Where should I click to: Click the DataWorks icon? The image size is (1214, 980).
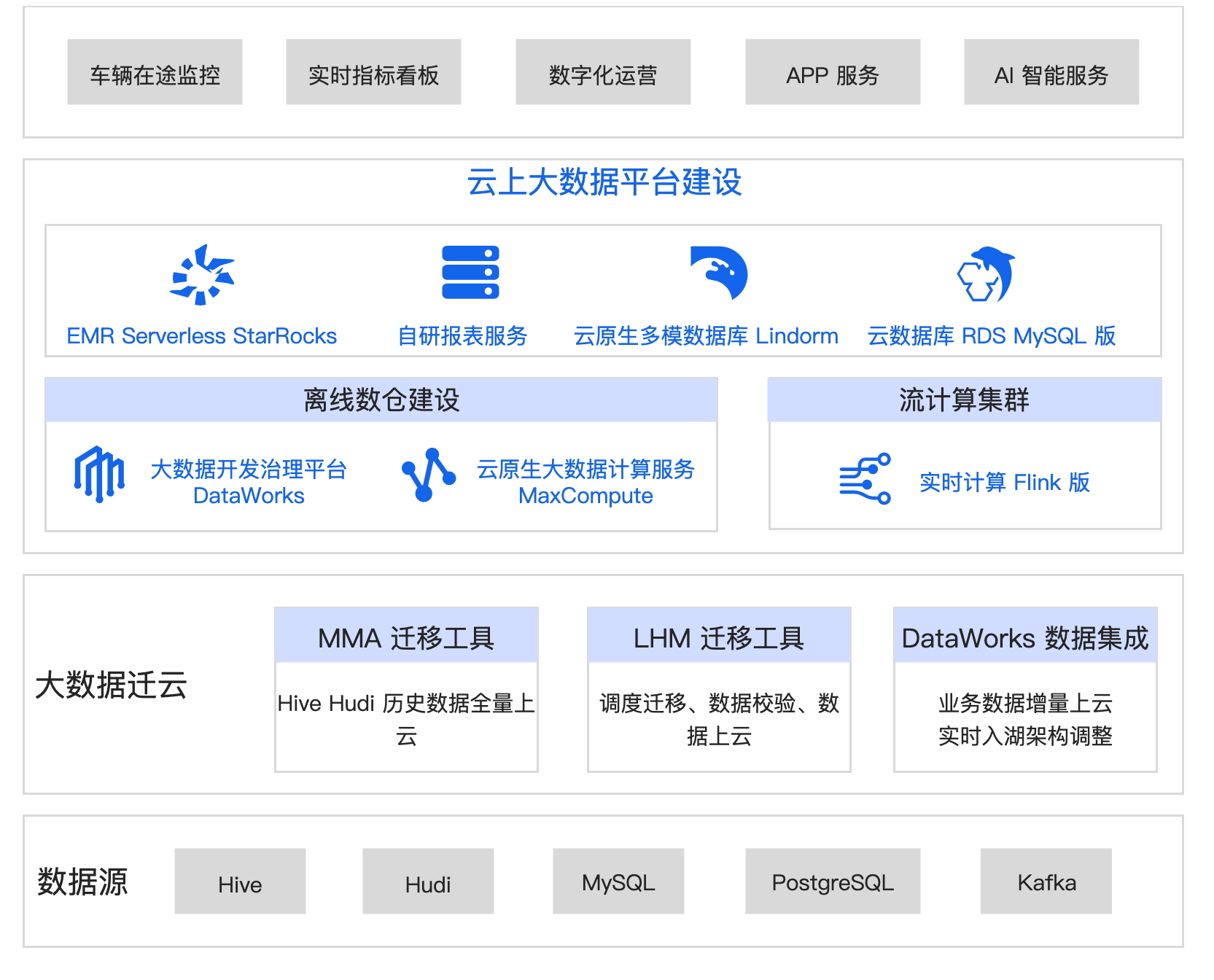[x=99, y=474]
